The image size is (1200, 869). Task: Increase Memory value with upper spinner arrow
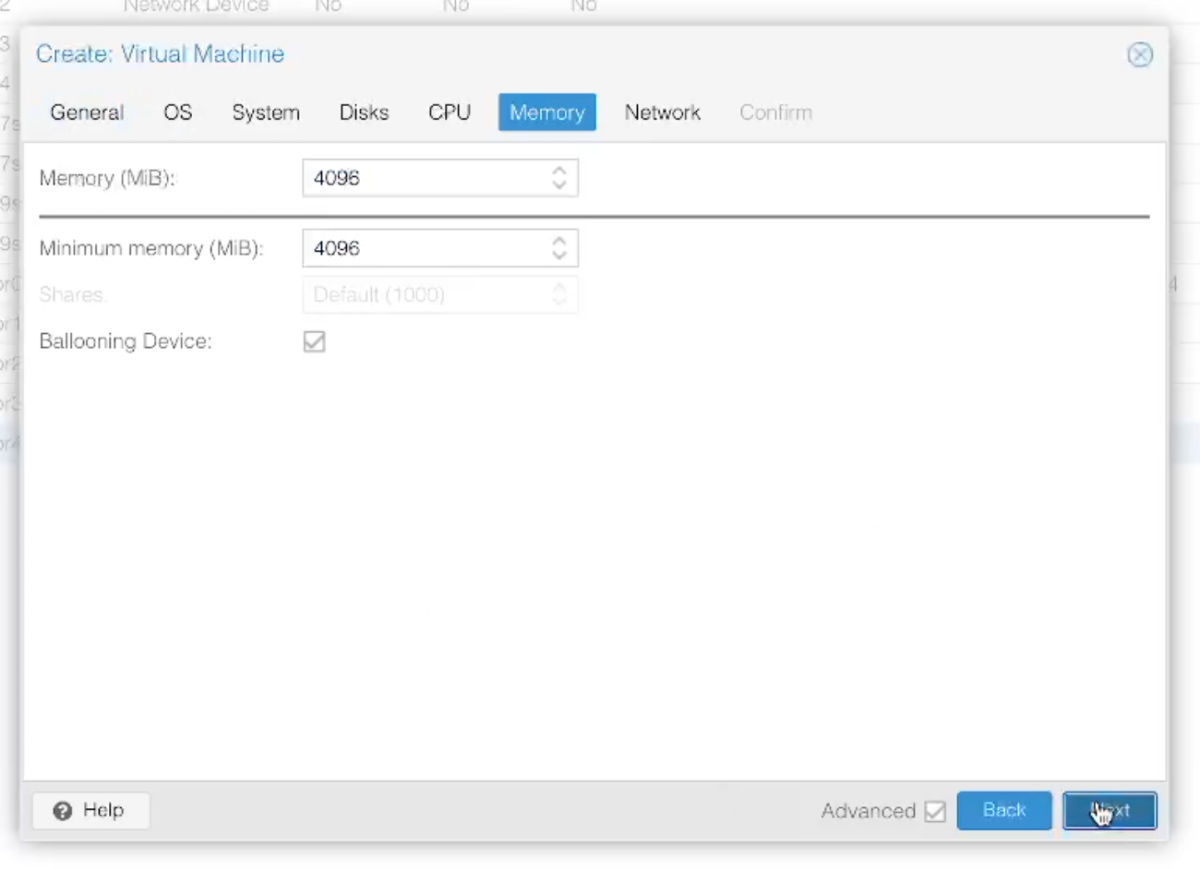(x=560, y=172)
